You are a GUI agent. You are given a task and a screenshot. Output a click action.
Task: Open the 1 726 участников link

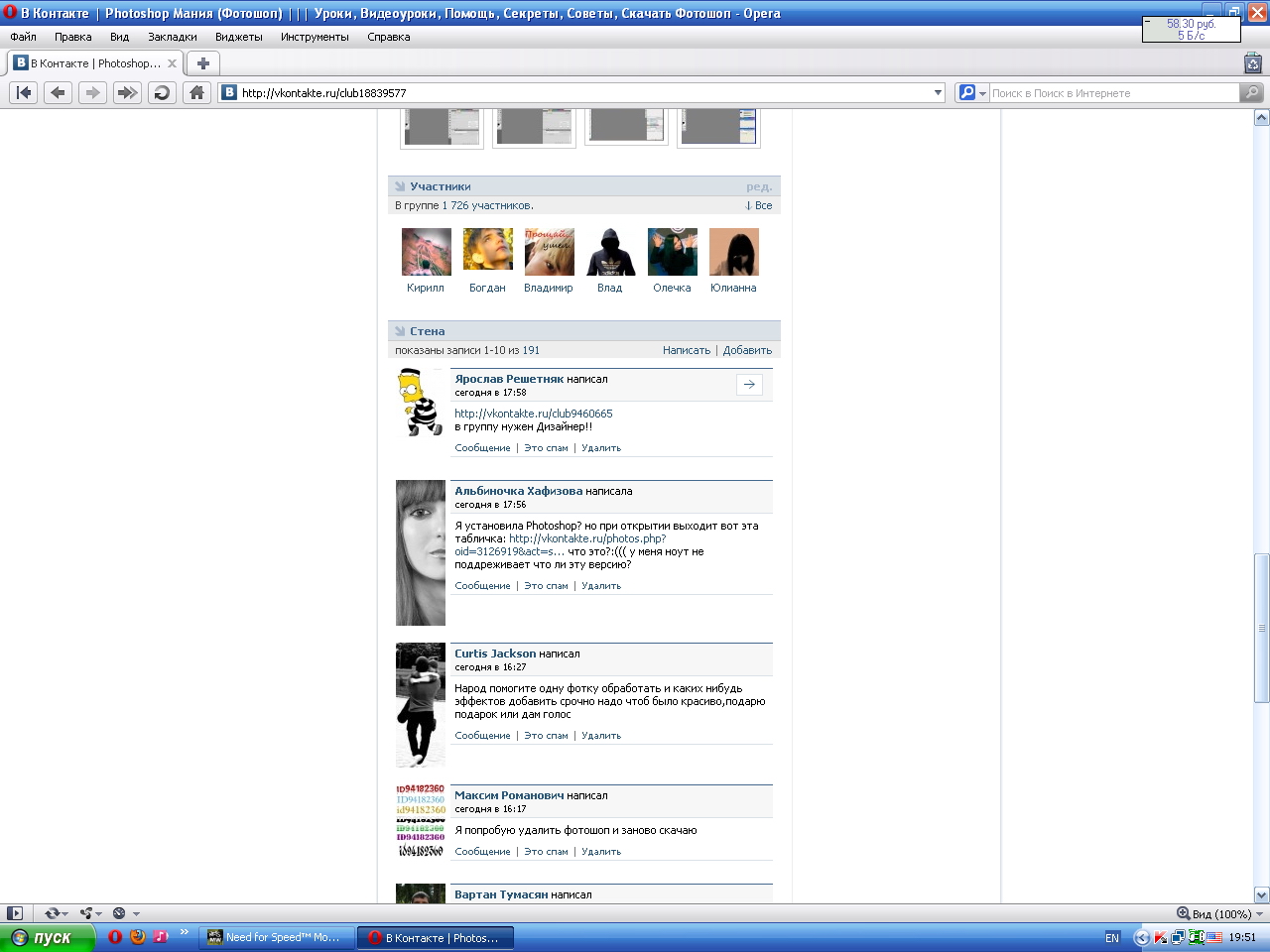pos(487,206)
